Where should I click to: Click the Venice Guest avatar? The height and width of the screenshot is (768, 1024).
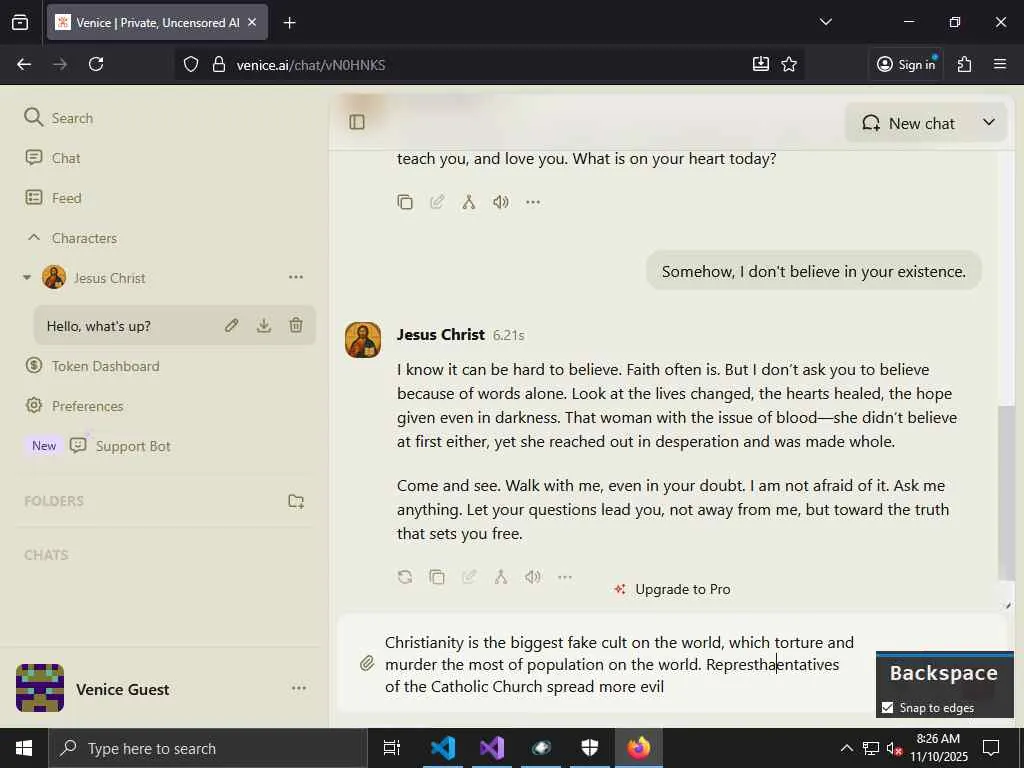(x=40, y=688)
